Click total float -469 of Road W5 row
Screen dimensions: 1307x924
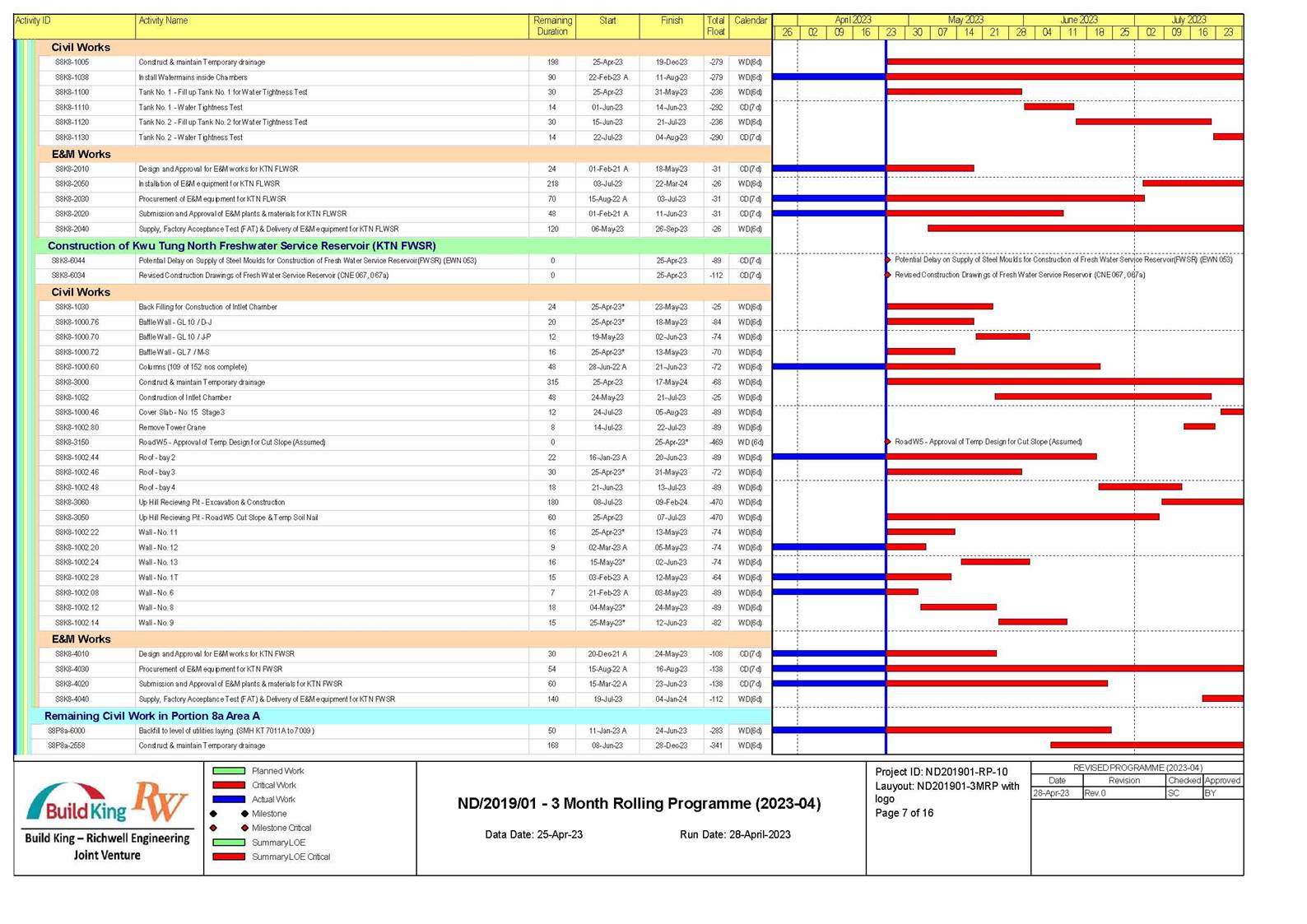(716, 442)
